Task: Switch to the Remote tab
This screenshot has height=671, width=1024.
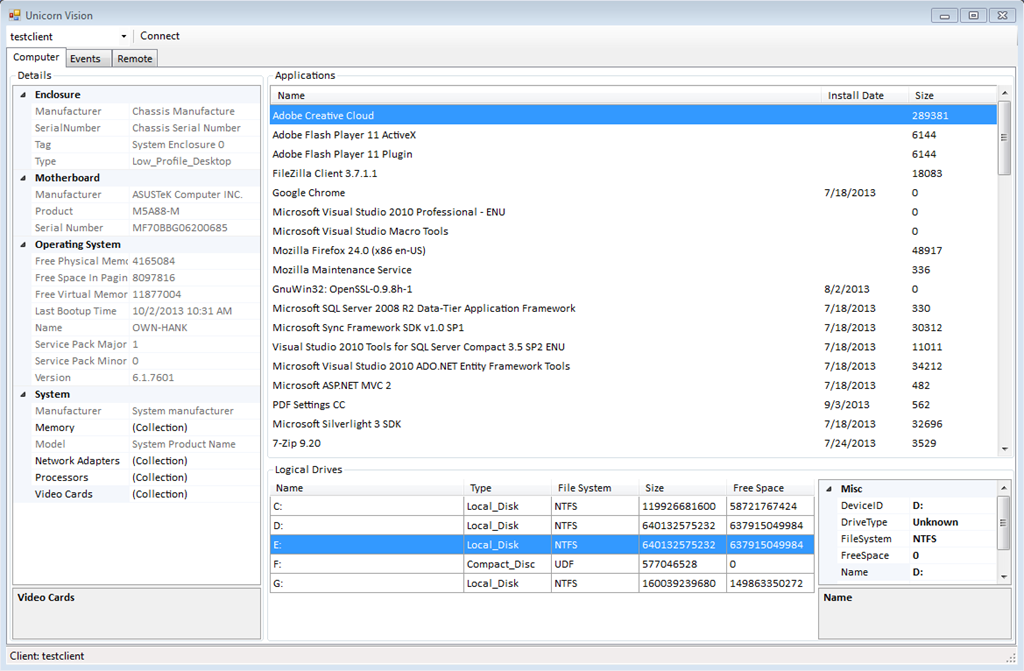Action: pyautogui.click(x=135, y=59)
